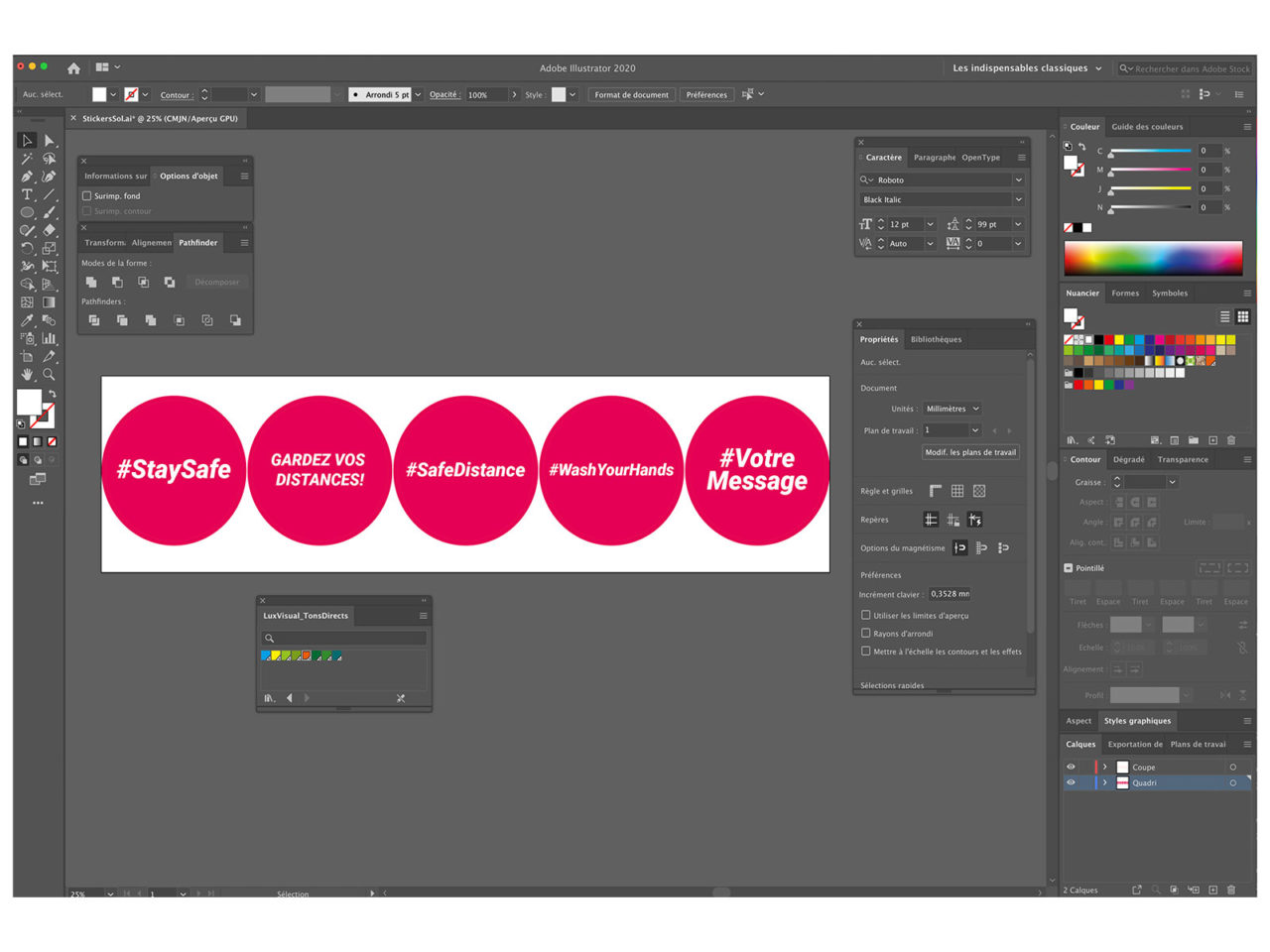Click the Rechercher dans Adobe Stock field
1270x952 pixels.
tap(1191, 68)
